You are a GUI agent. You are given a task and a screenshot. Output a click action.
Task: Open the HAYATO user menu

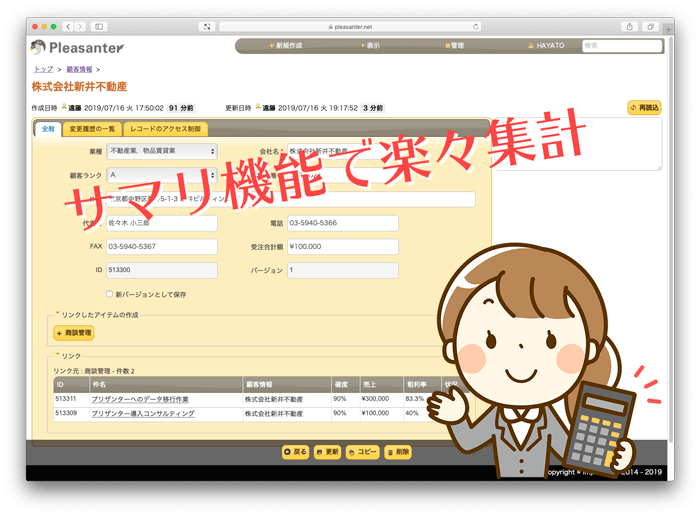point(546,46)
